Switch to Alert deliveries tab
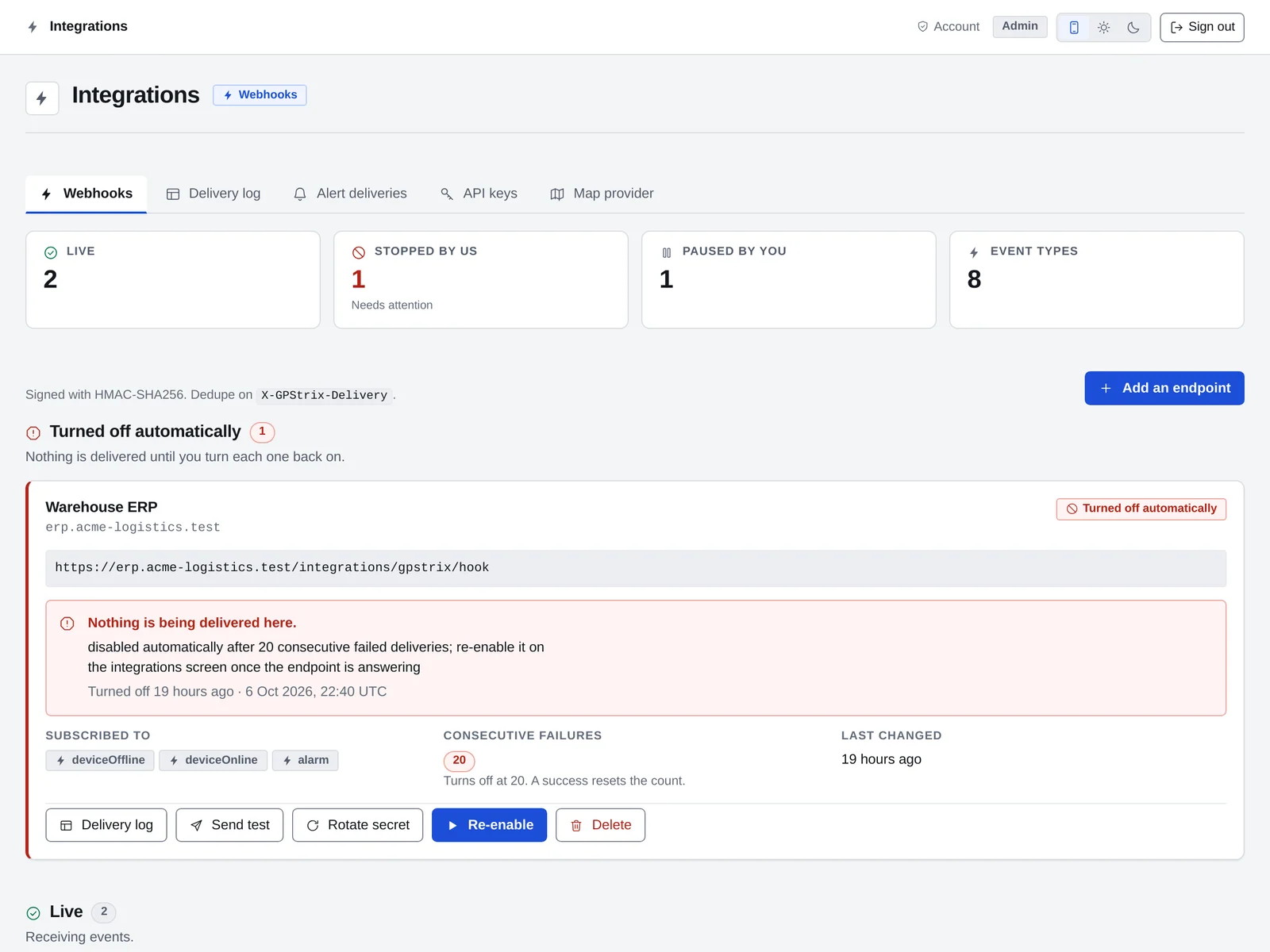The height and width of the screenshot is (952, 1270). coord(350,194)
